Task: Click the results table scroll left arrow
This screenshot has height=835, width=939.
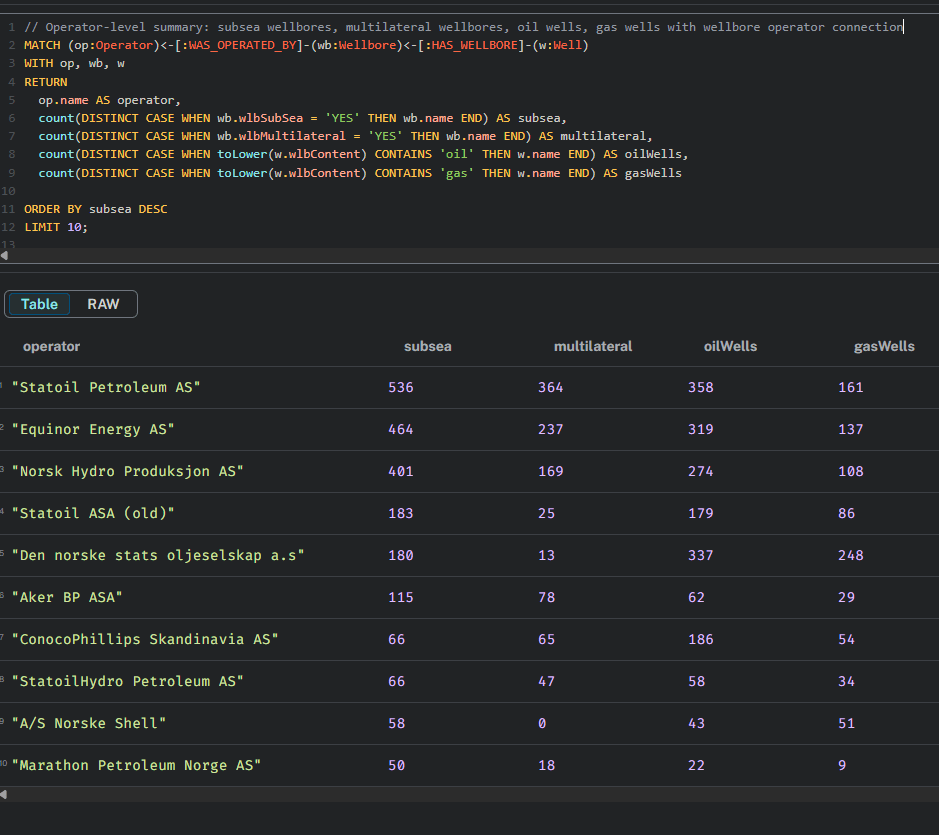Action: [x=4, y=794]
